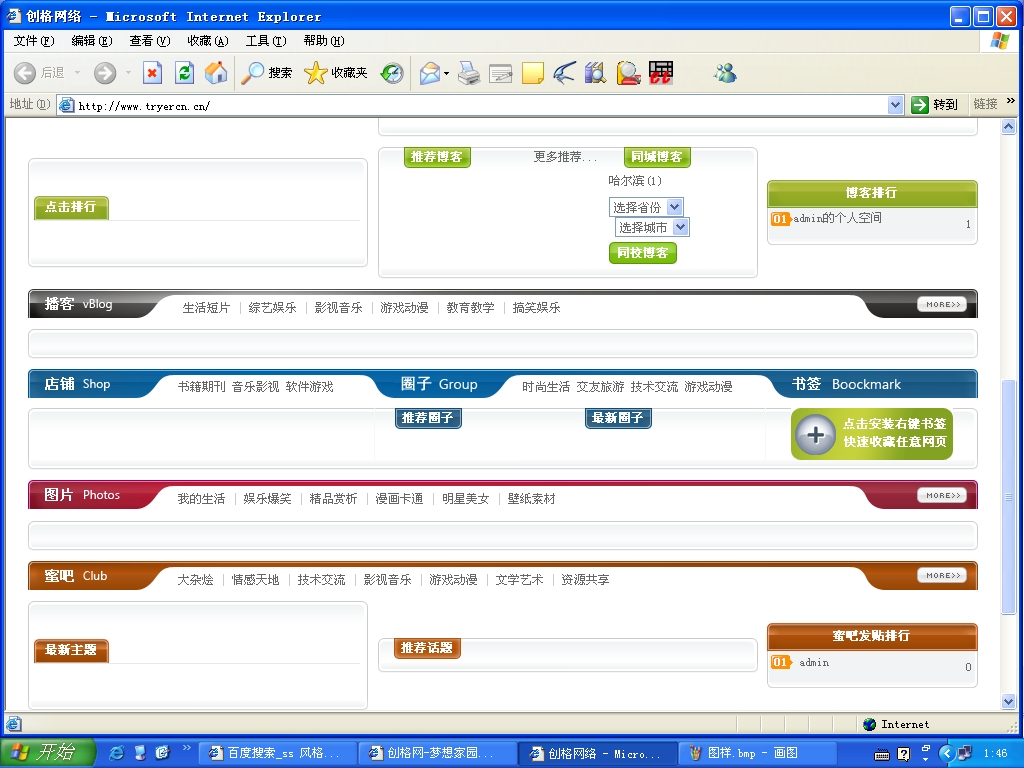
Task: Click the Show Desktop quick launch icon
Action: pyautogui.click(x=140, y=753)
